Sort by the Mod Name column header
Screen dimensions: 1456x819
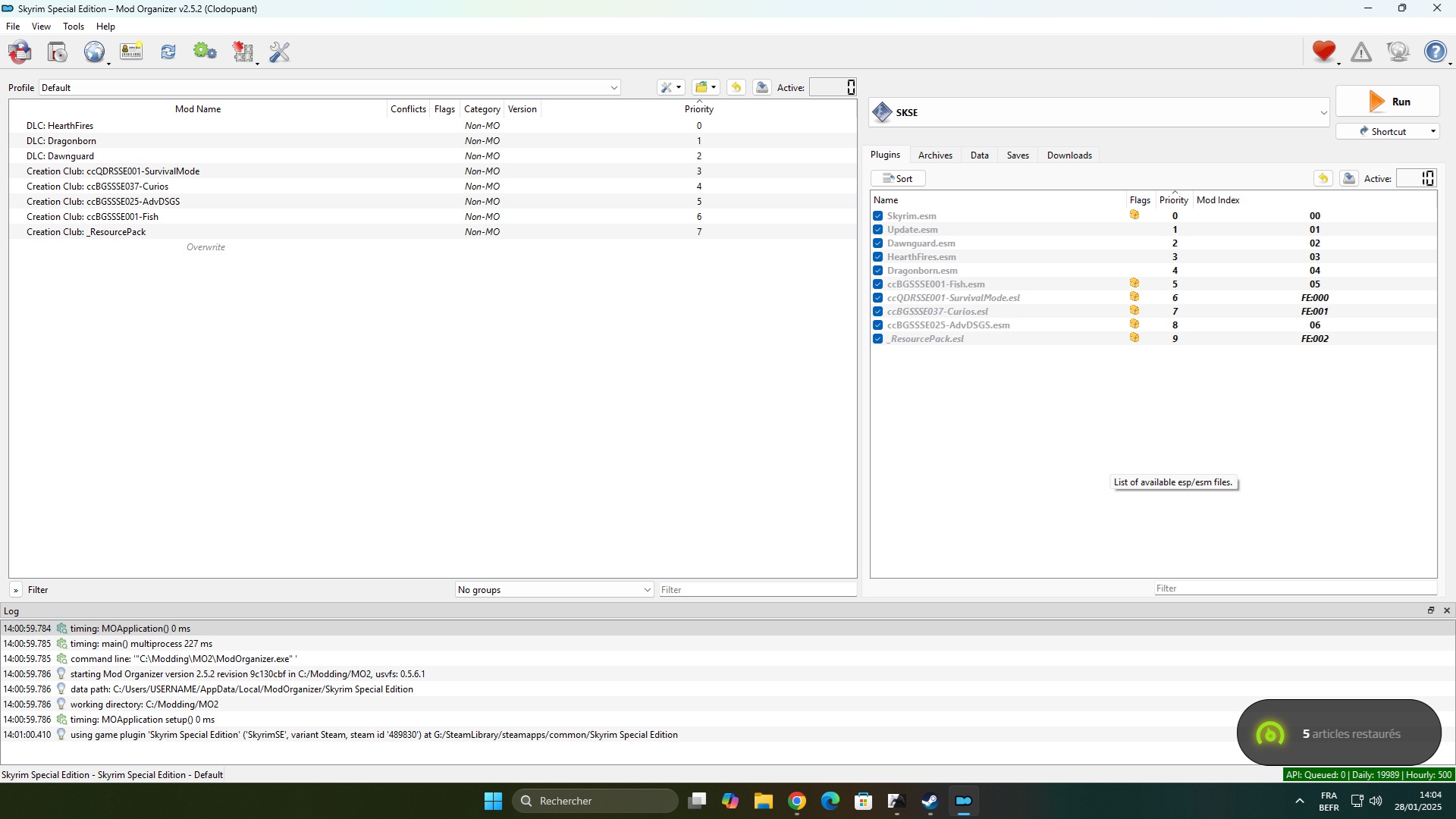198,108
